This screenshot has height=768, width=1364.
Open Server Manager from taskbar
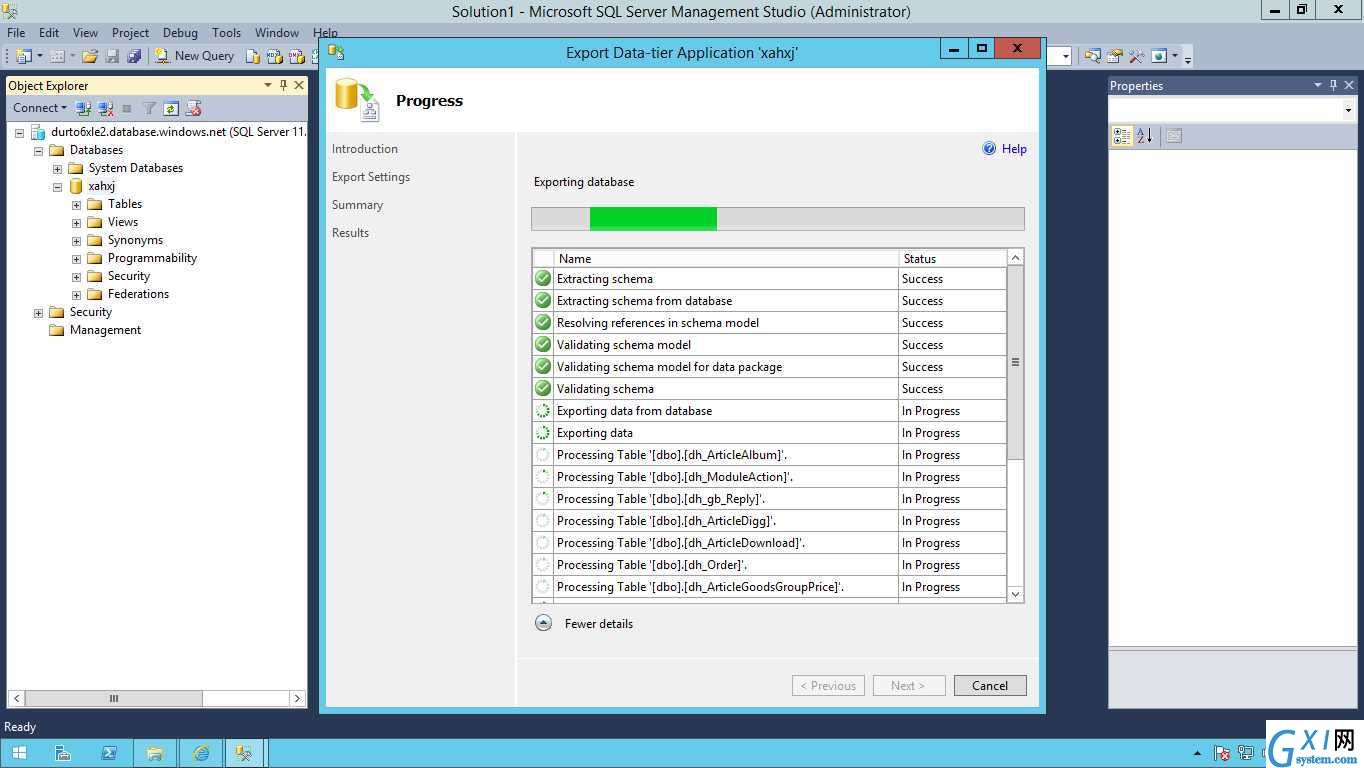coord(63,753)
